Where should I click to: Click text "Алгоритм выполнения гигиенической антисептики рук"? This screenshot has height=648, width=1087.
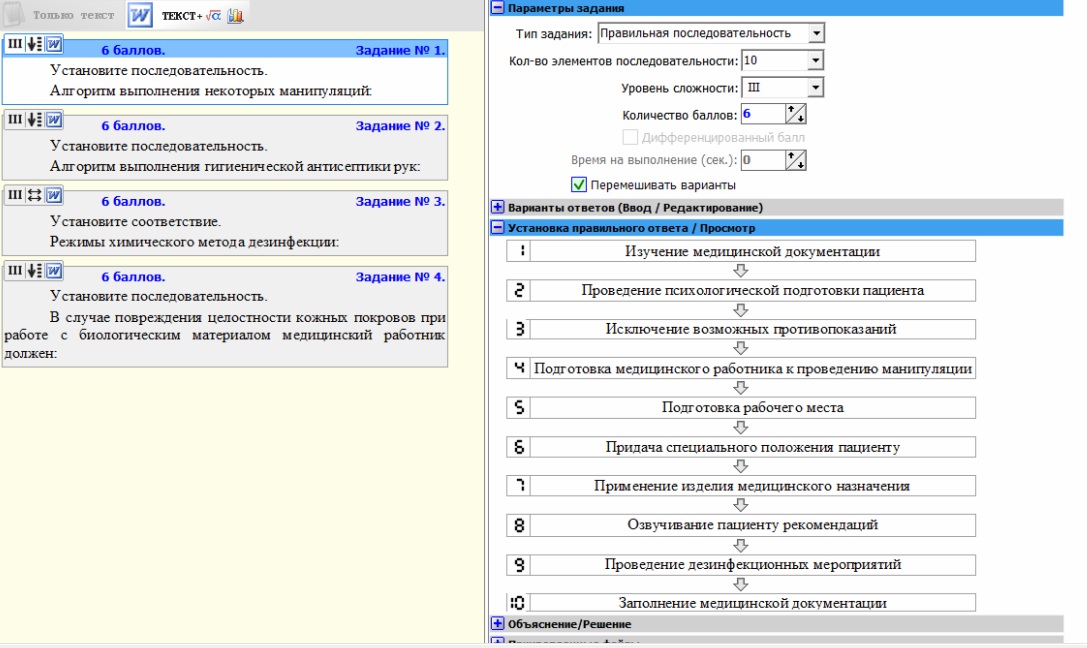click(x=235, y=166)
